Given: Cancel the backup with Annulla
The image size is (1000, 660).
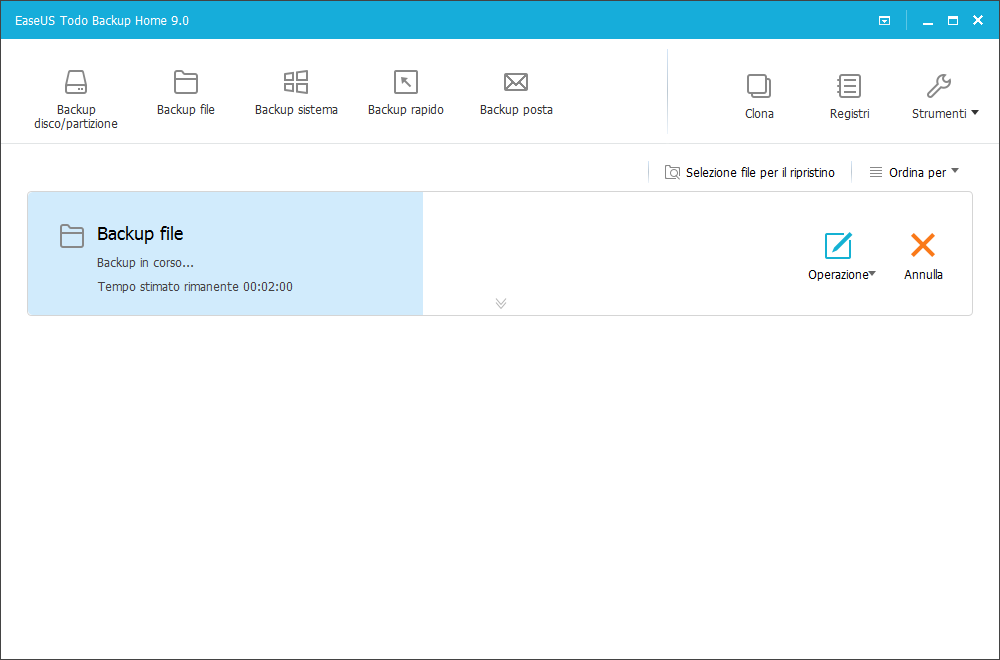Looking at the screenshot, I should (923, 256).
